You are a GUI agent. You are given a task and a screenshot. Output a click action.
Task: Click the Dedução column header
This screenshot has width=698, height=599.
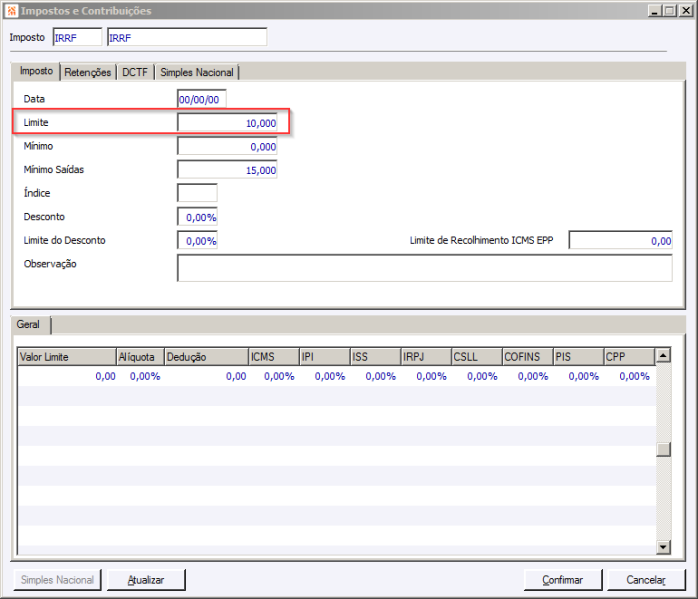pyautogui.click(x=206, y=357)
